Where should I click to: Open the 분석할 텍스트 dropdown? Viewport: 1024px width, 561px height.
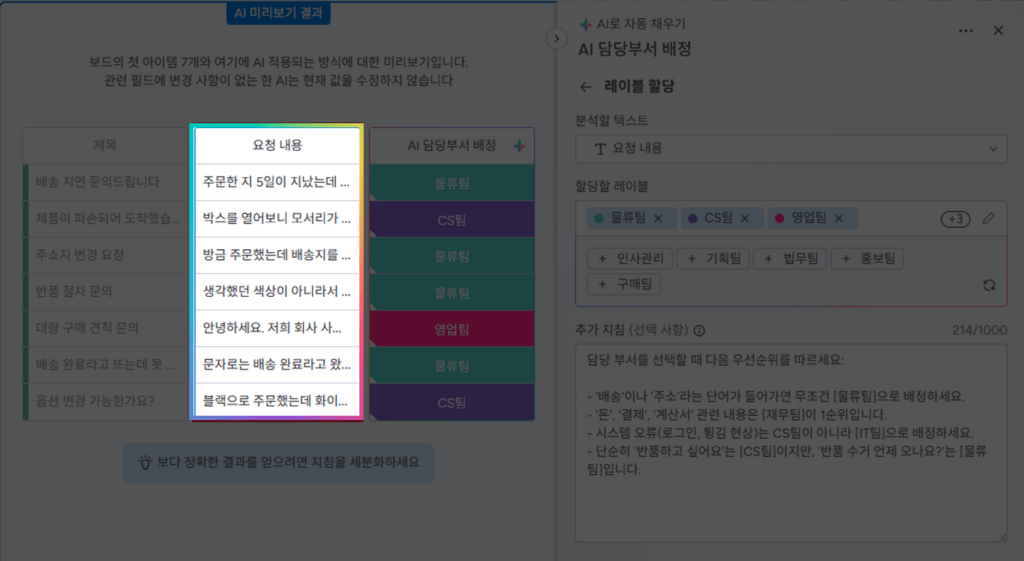(x=791, y=148)
